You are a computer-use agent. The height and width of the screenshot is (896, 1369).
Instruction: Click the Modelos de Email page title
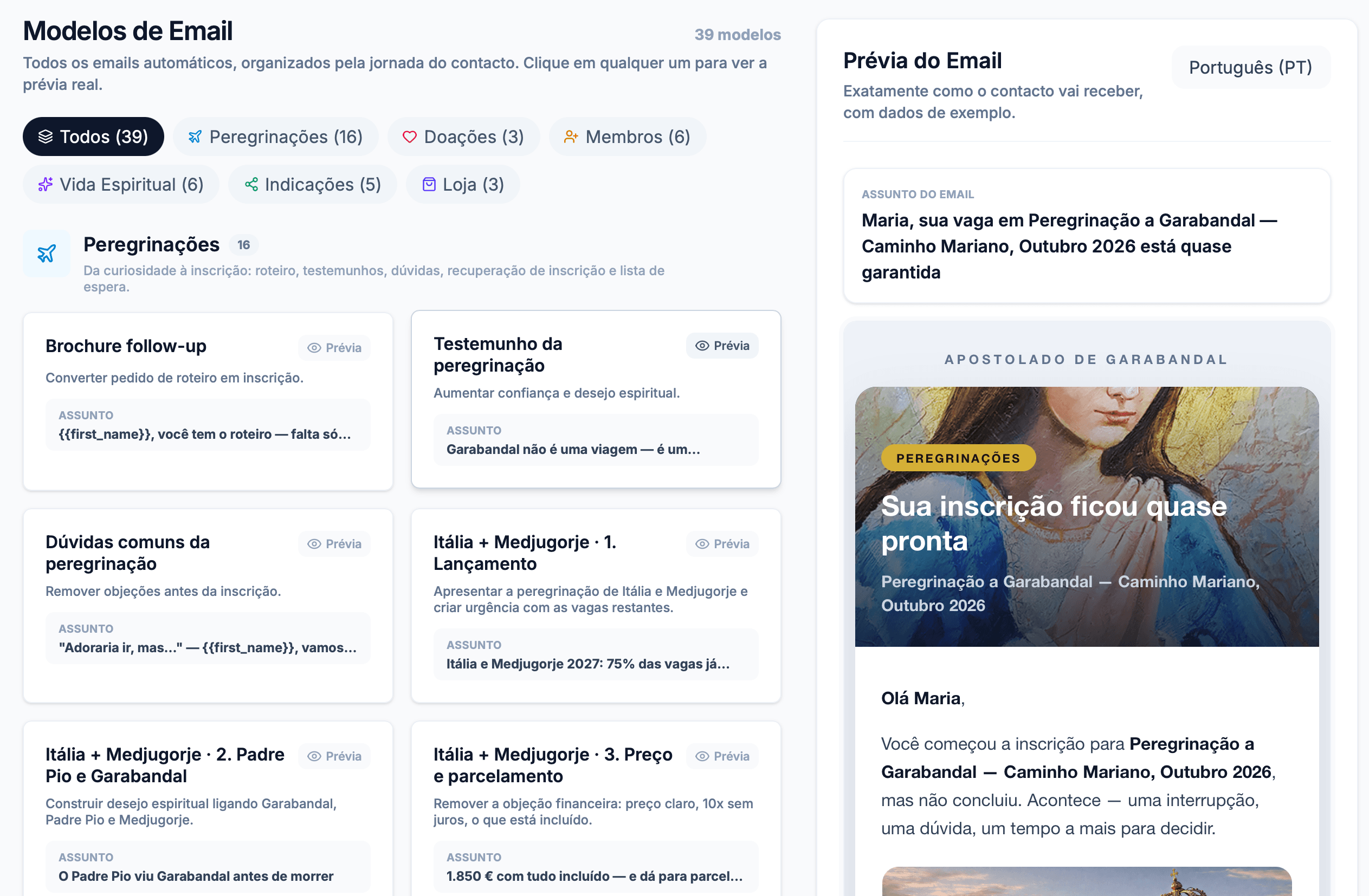[x=128, y=31]
